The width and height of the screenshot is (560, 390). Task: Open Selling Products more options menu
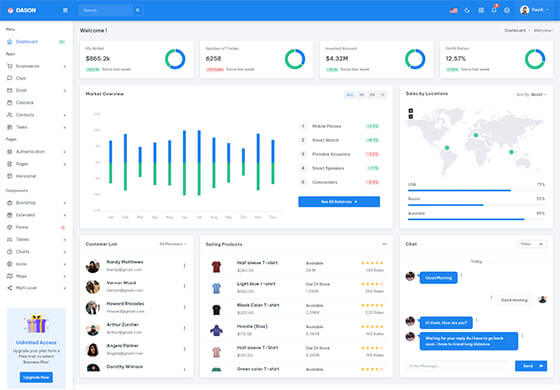pyautogui.click(x=384, y=244)
